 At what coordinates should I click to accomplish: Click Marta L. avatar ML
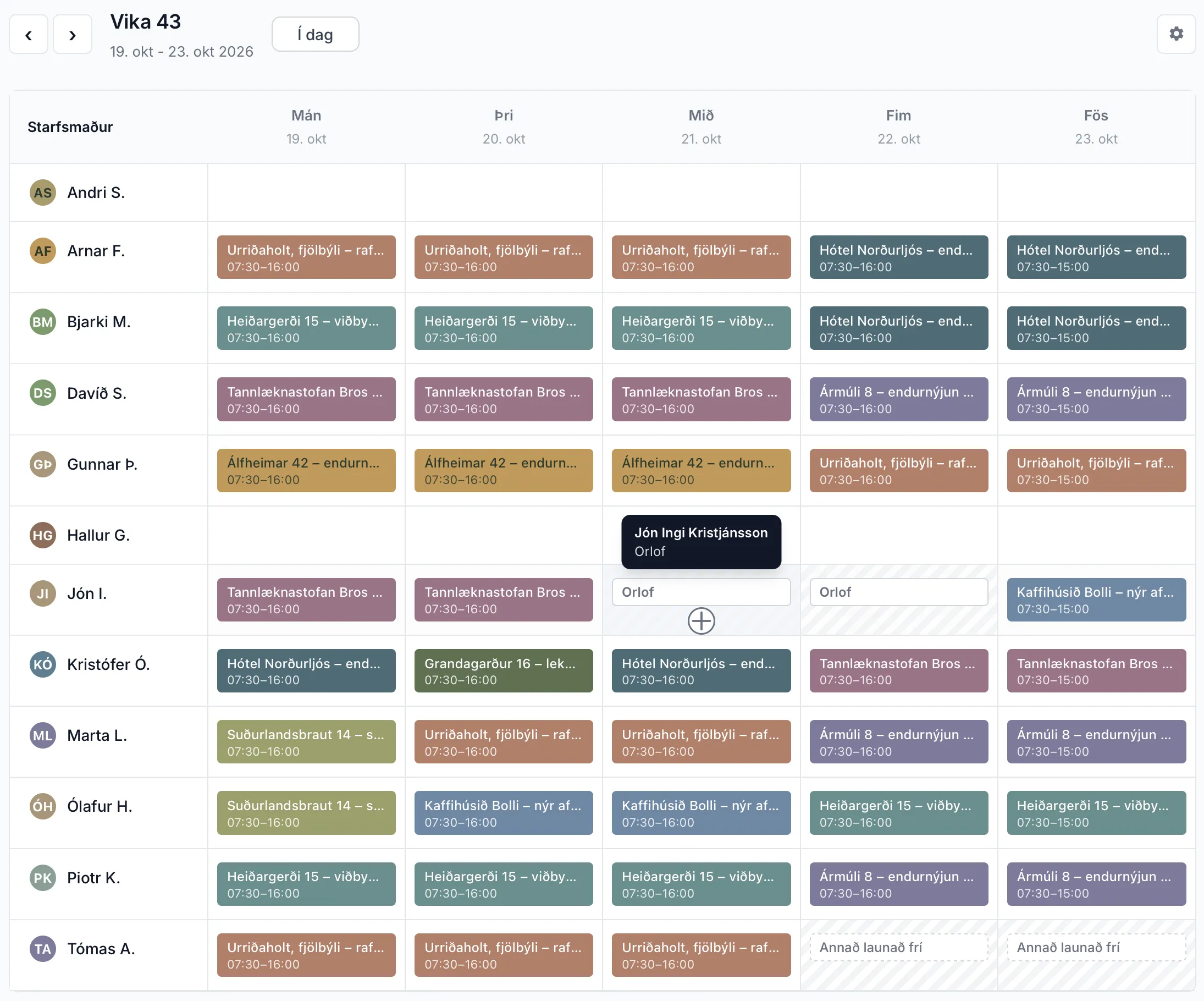pos(42,735)
